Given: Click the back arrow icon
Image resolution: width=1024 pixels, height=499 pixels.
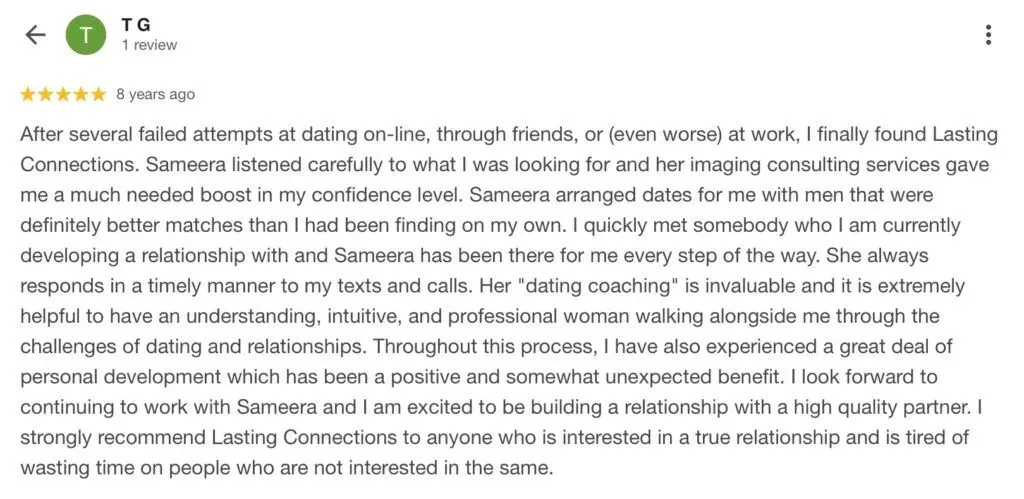Looking at the screenshot, I should (x=35, y=35).
